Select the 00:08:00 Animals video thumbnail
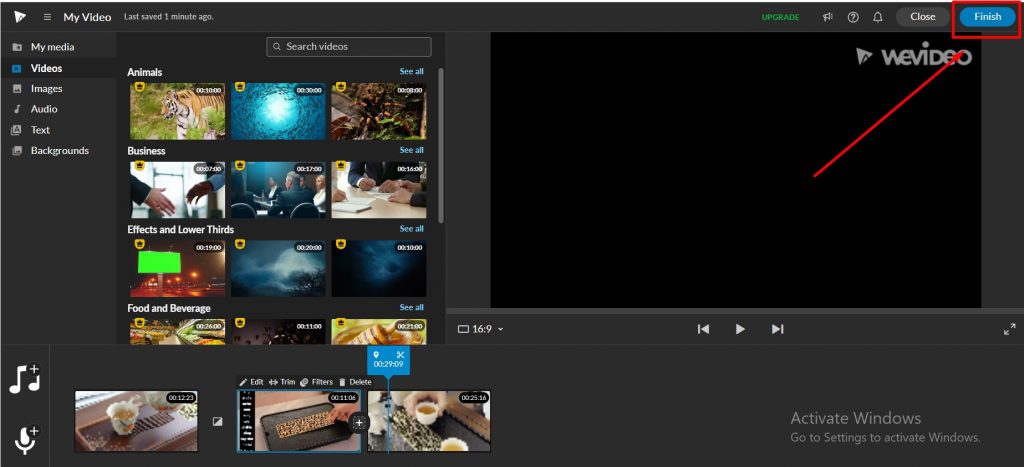The height and width of the screenshot is (467, 1024). (379, 111)
